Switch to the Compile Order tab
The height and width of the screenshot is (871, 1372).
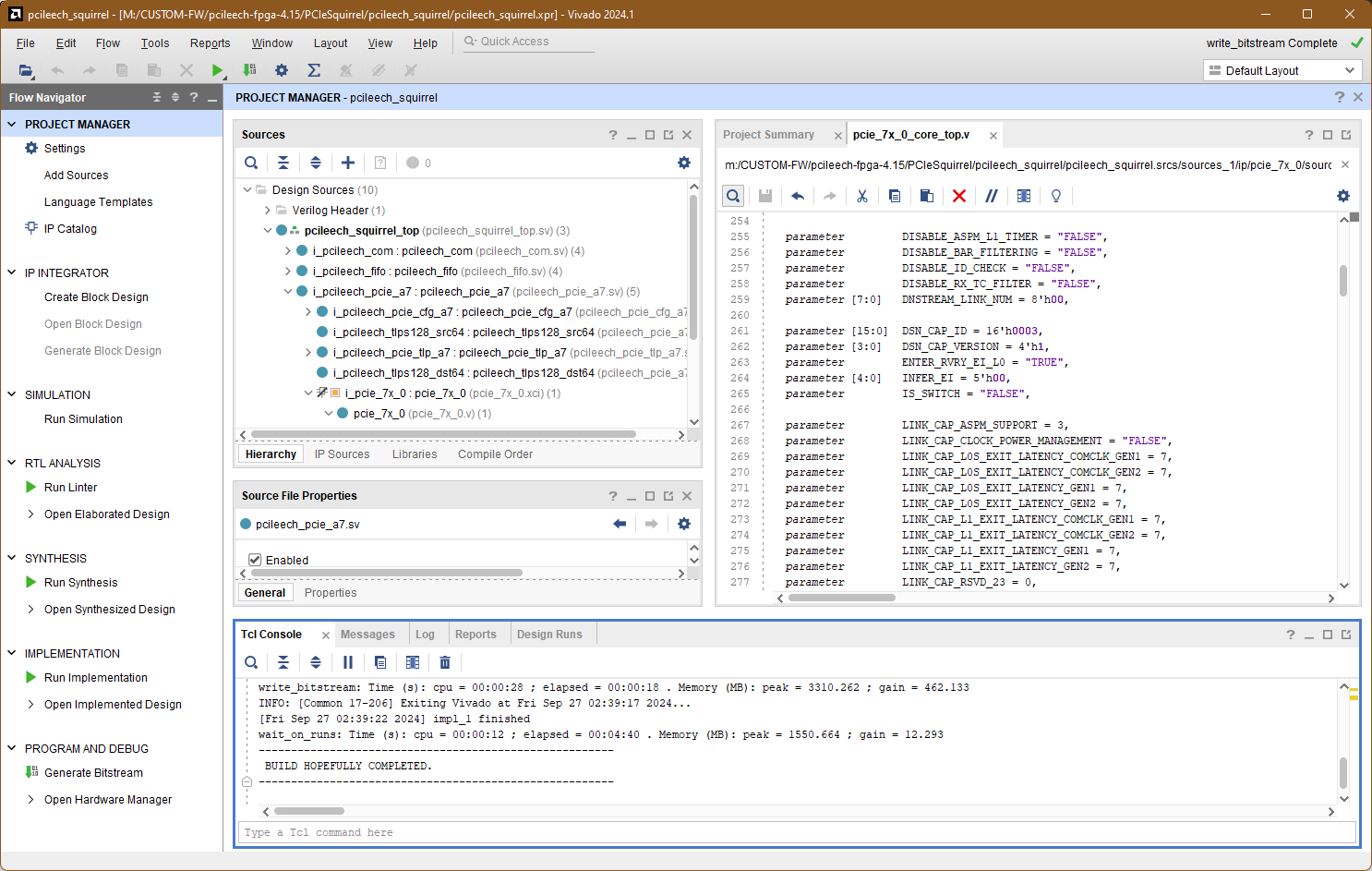pyautogui.click(x=495, y=454)
